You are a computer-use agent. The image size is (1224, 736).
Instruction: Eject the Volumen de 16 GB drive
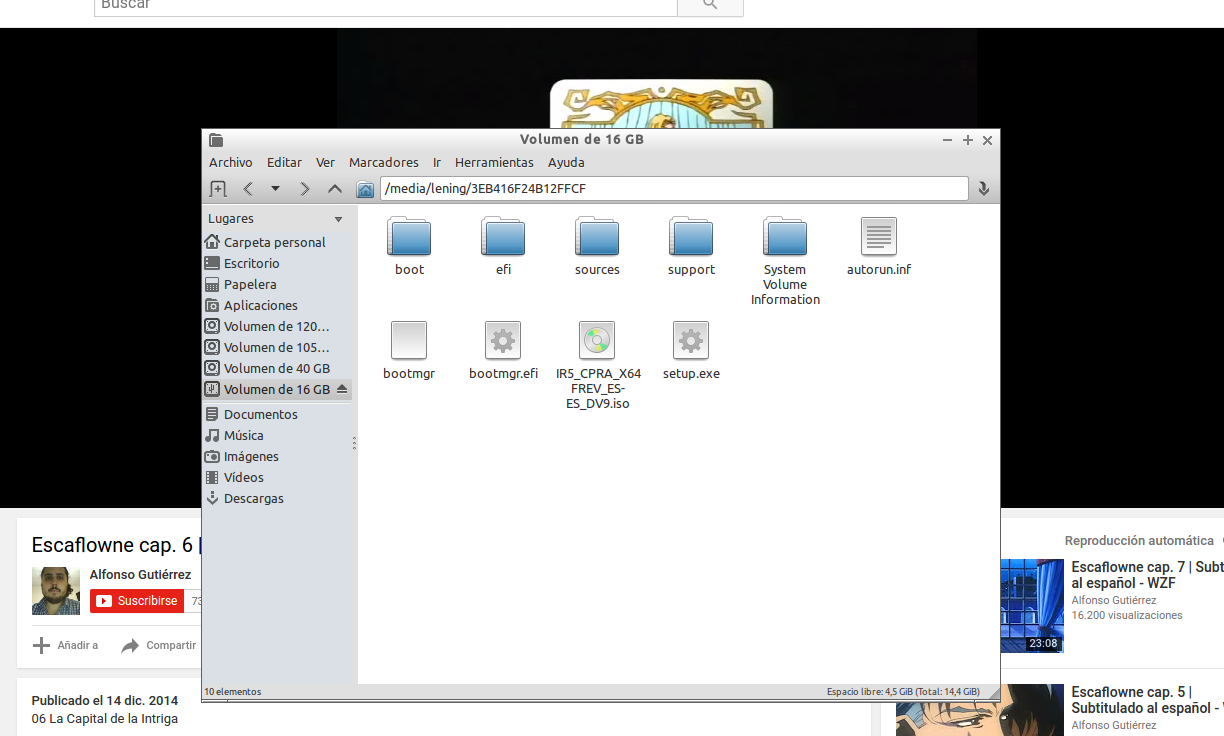click(342, 389)
